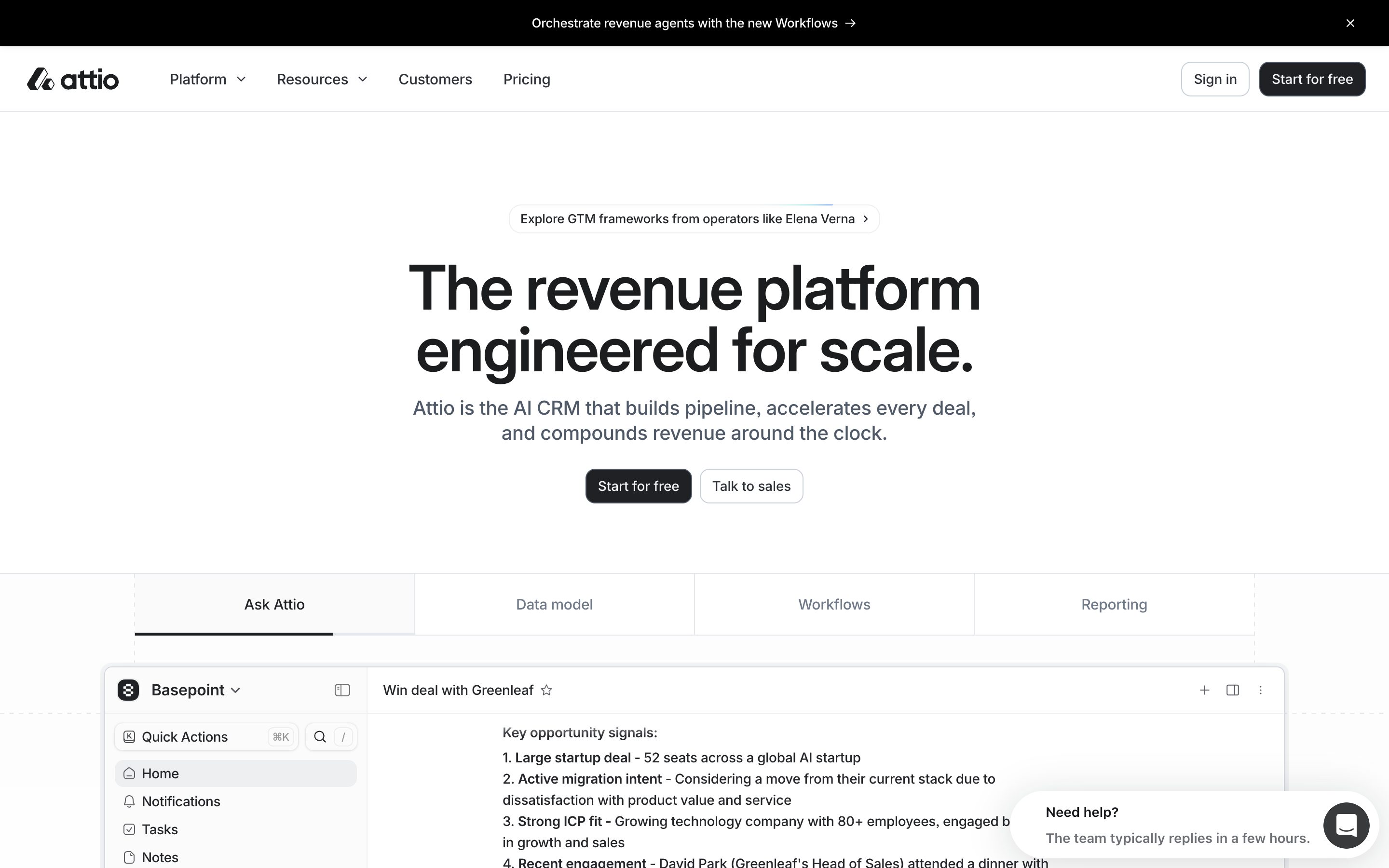This screenshot has width=1389, height=868.
Task: Click the Home icon in sidebar
Action: (129, 773)
